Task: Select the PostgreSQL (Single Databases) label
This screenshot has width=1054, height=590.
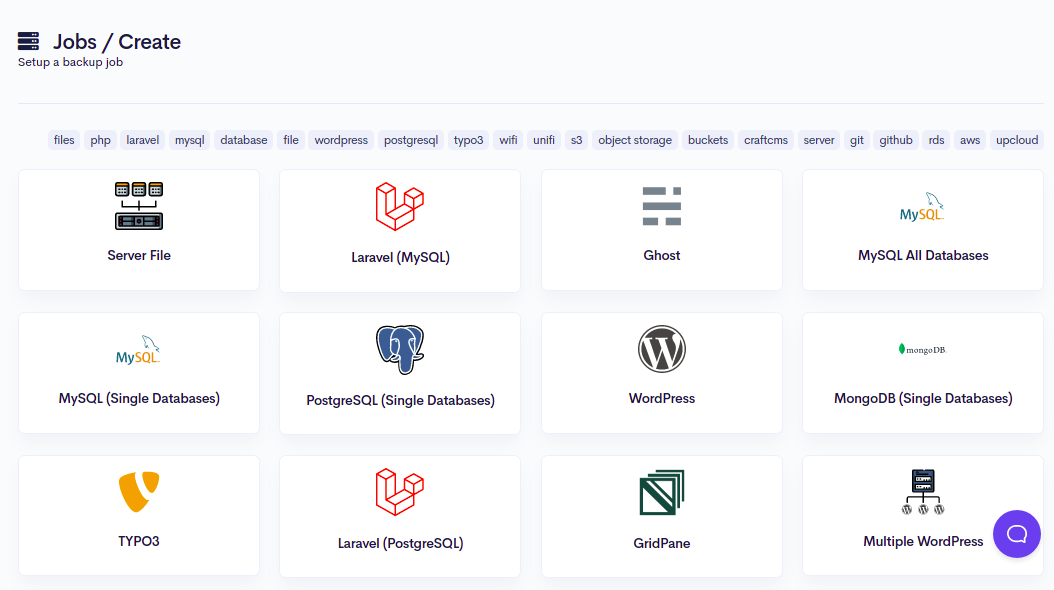Action: click(x=400, y=401)
